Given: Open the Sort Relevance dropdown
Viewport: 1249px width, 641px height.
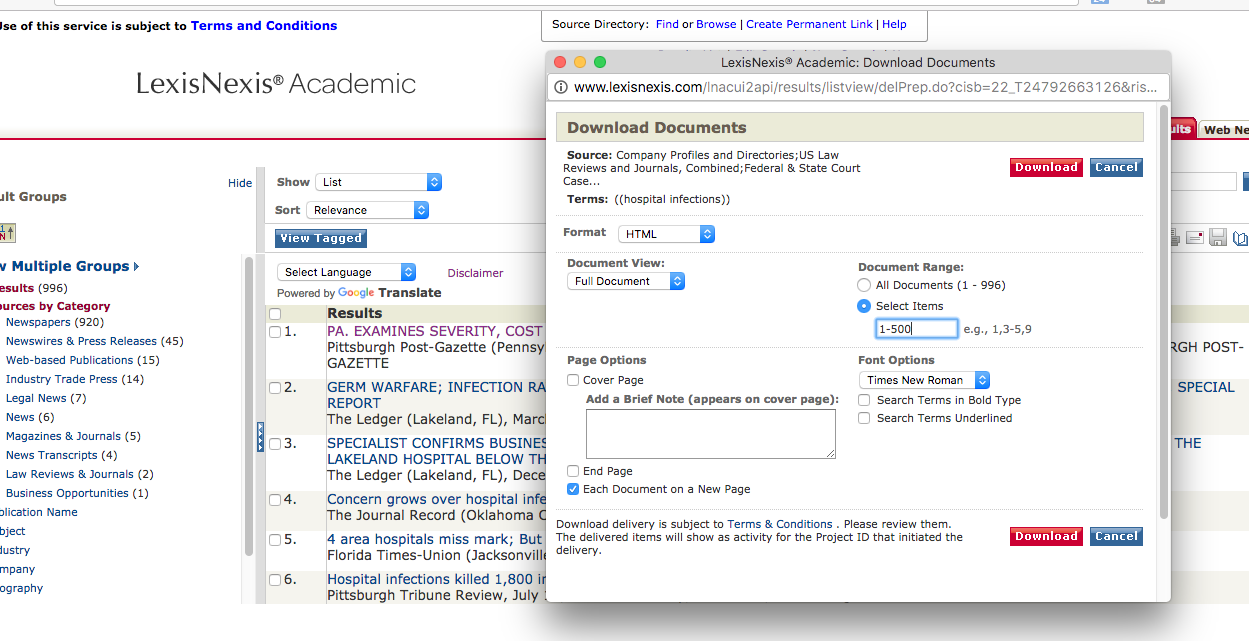Looking at the screenshot, I should pyautogui.click(x=367, y=210).
